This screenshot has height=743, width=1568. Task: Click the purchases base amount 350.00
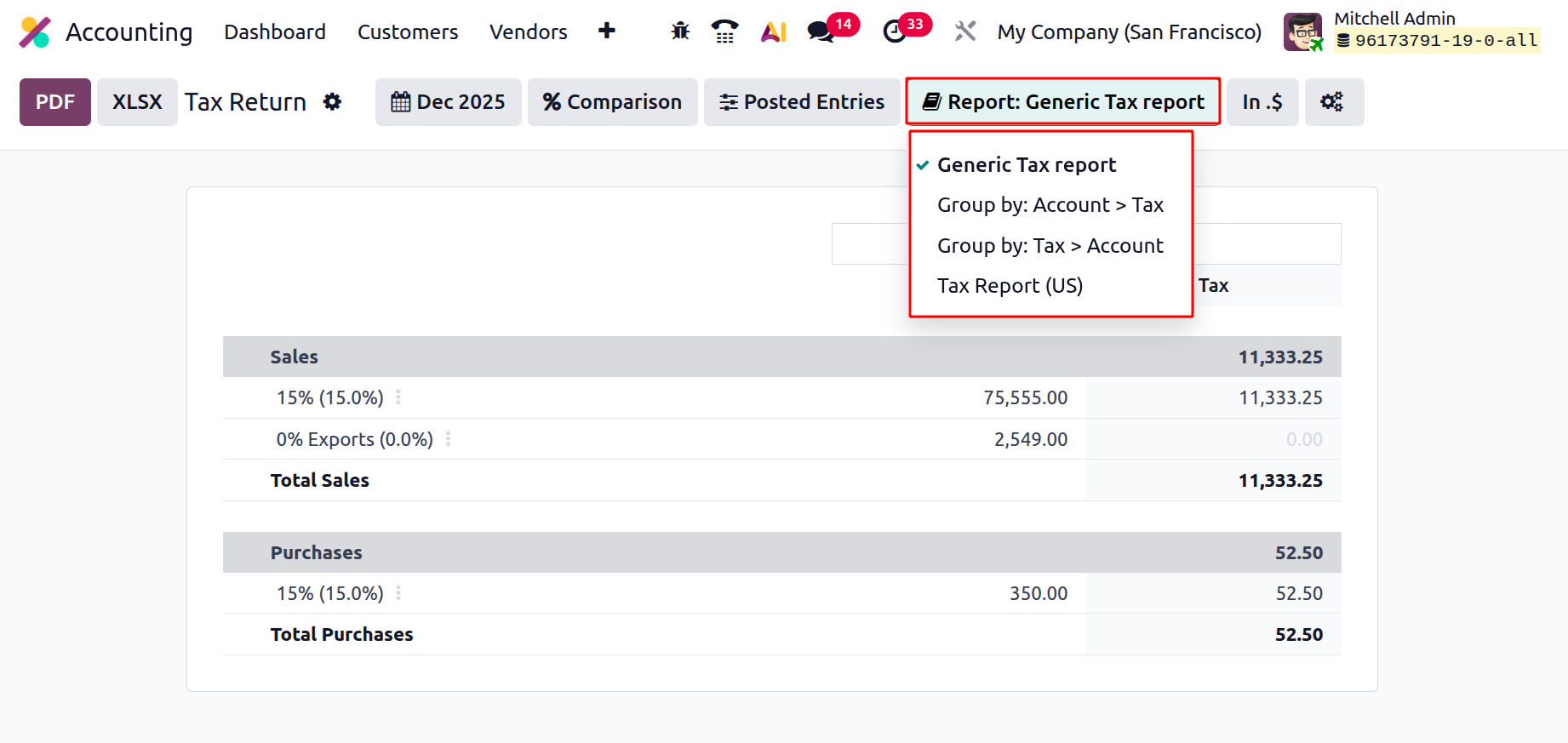1039,593
